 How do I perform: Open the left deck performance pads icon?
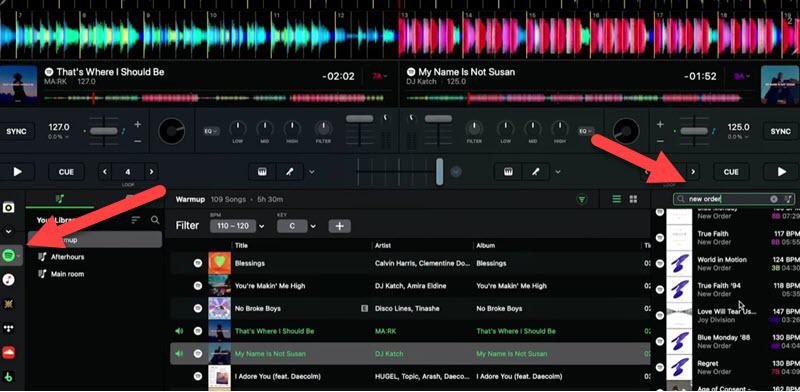click(x=262, y=172)
